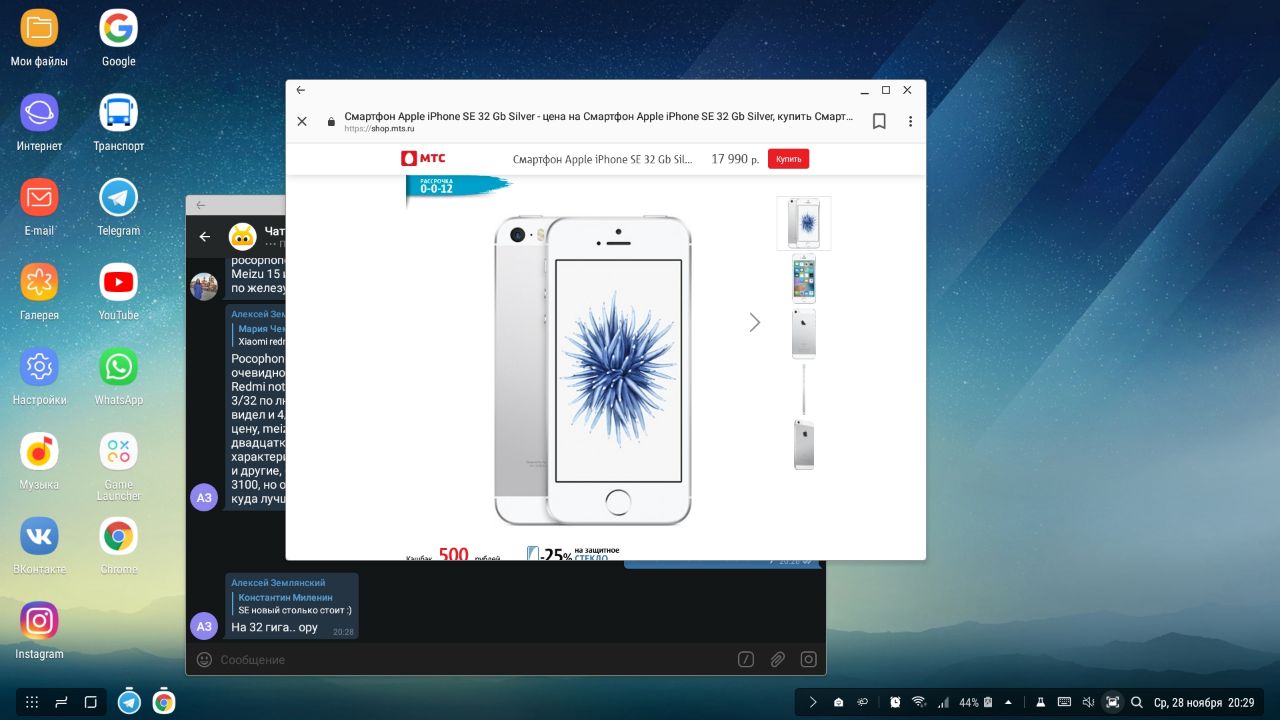Image resolution: width=1280 pixels, height=720 pixels.
Task: Select the side-view iPhone thumbnail
Action: [x=804, y=389]
